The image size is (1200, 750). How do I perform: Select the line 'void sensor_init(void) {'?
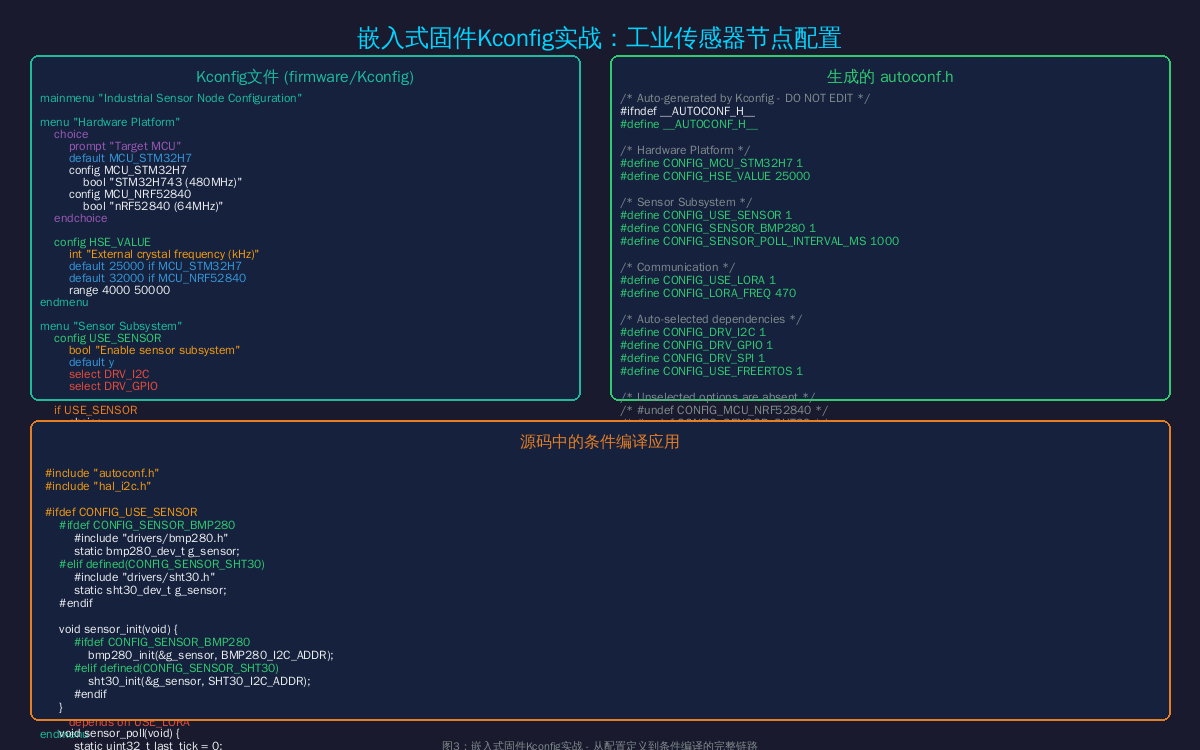click(x=118, y=629)
